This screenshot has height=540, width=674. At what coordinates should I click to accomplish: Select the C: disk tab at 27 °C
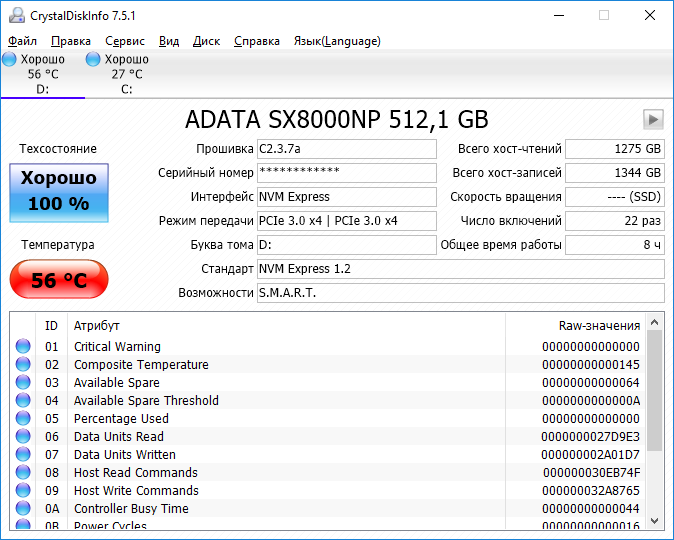pyautogui.click(x=127, y=74)
